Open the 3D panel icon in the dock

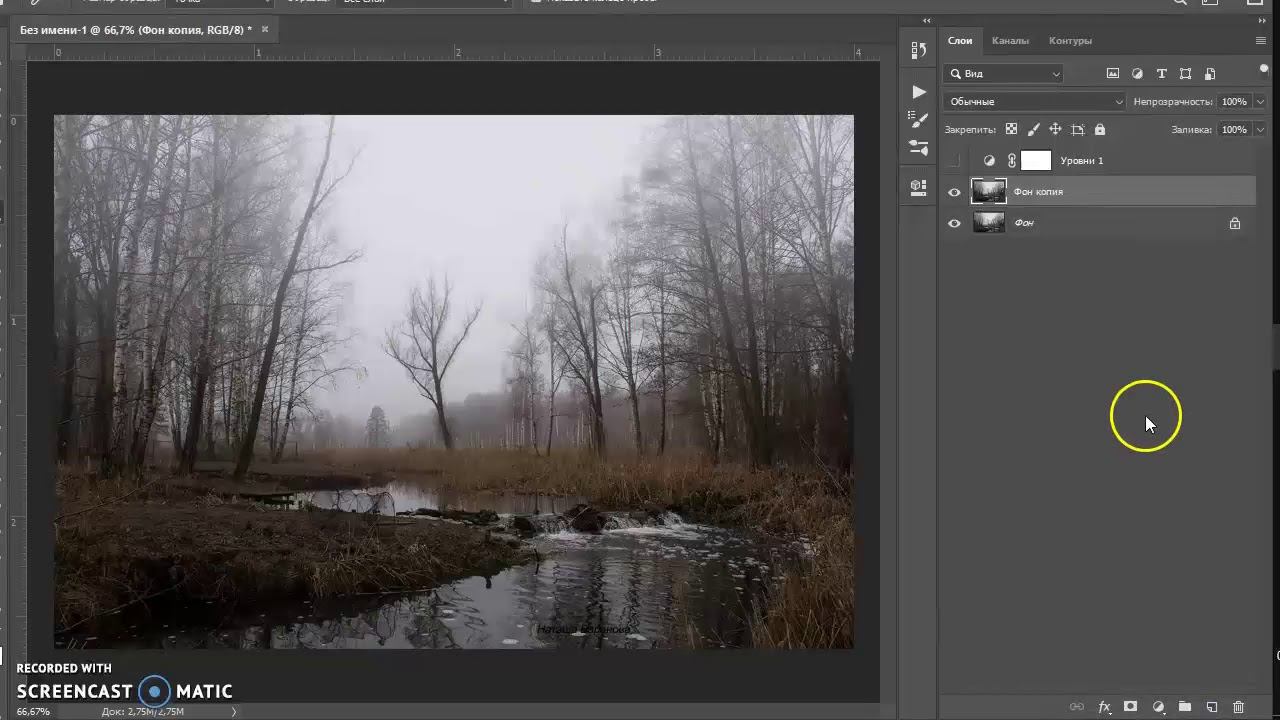pos(919,186)
